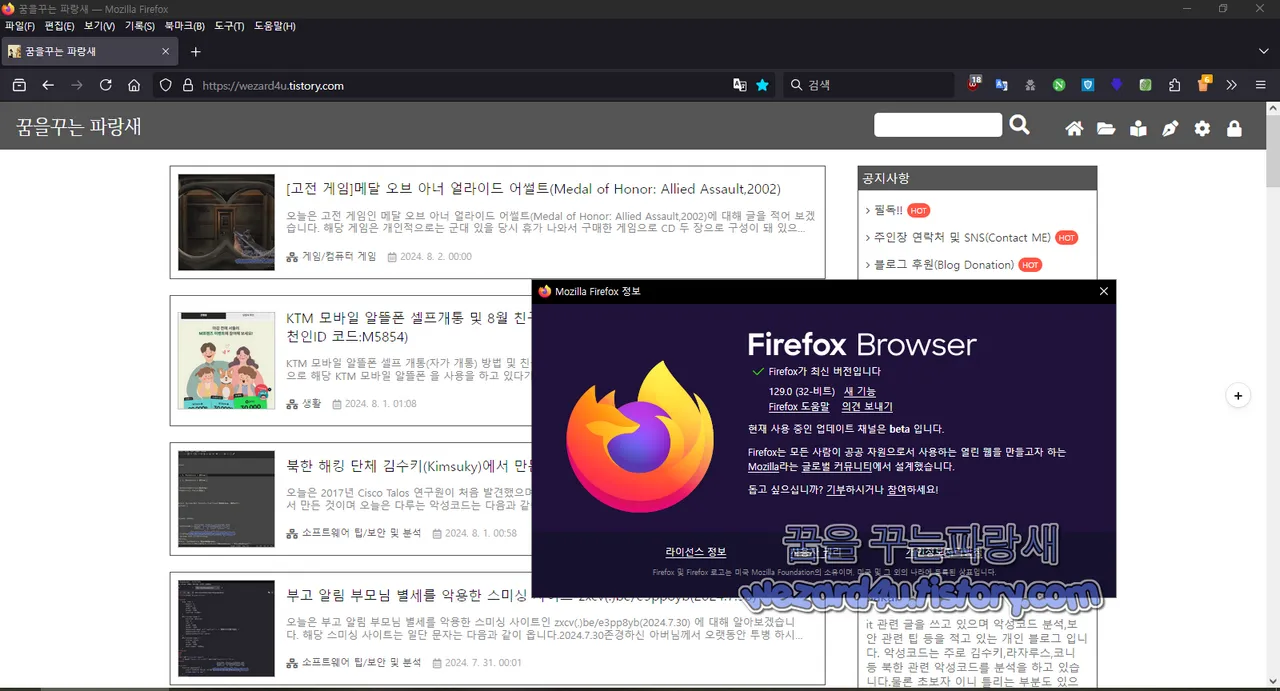This screenshot has width=1280, height=691.
Task: Expand the list all tabs chevron
Action: 1264,51
